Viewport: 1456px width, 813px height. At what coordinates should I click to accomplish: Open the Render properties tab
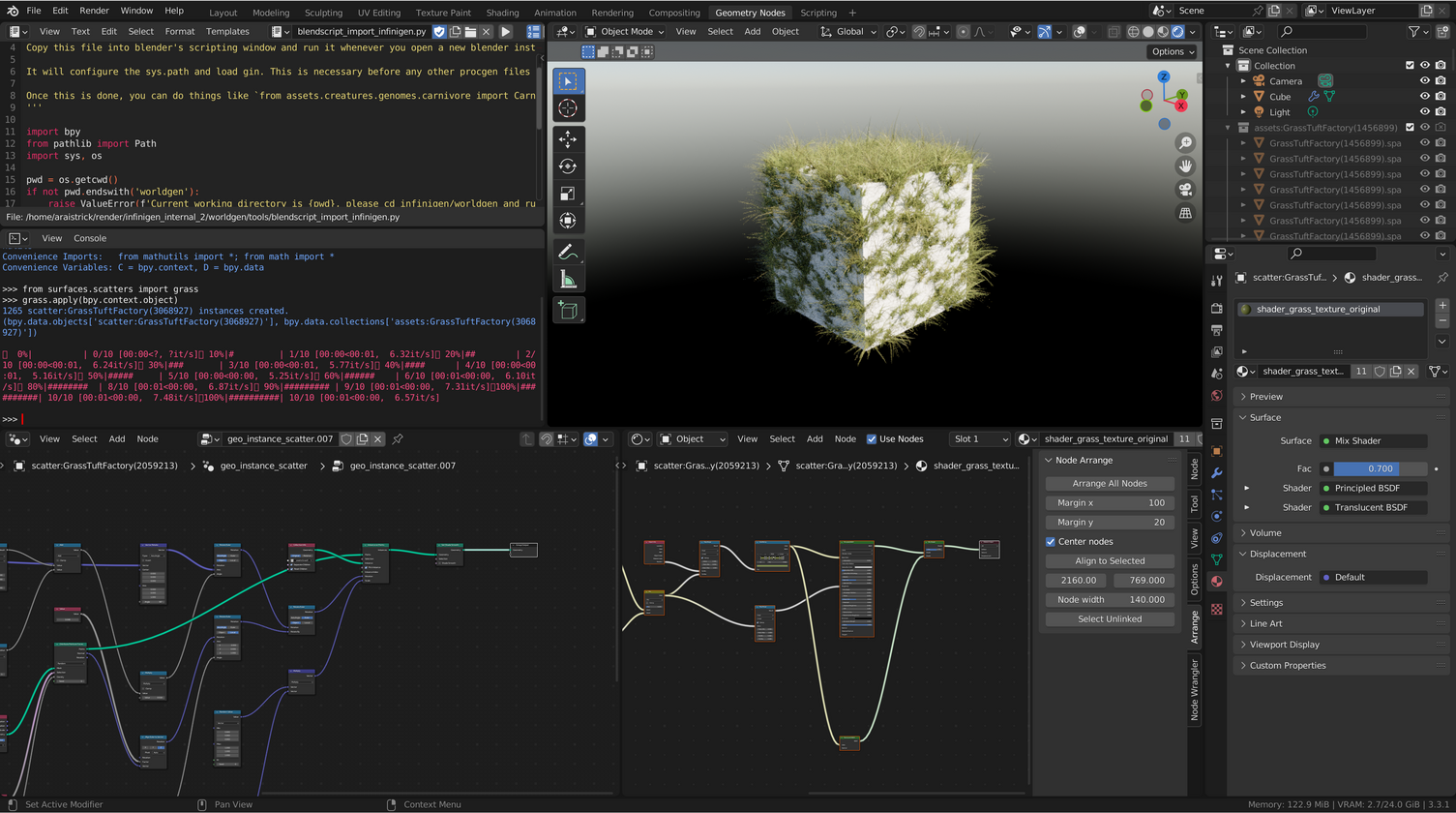tap(1217, 308)
